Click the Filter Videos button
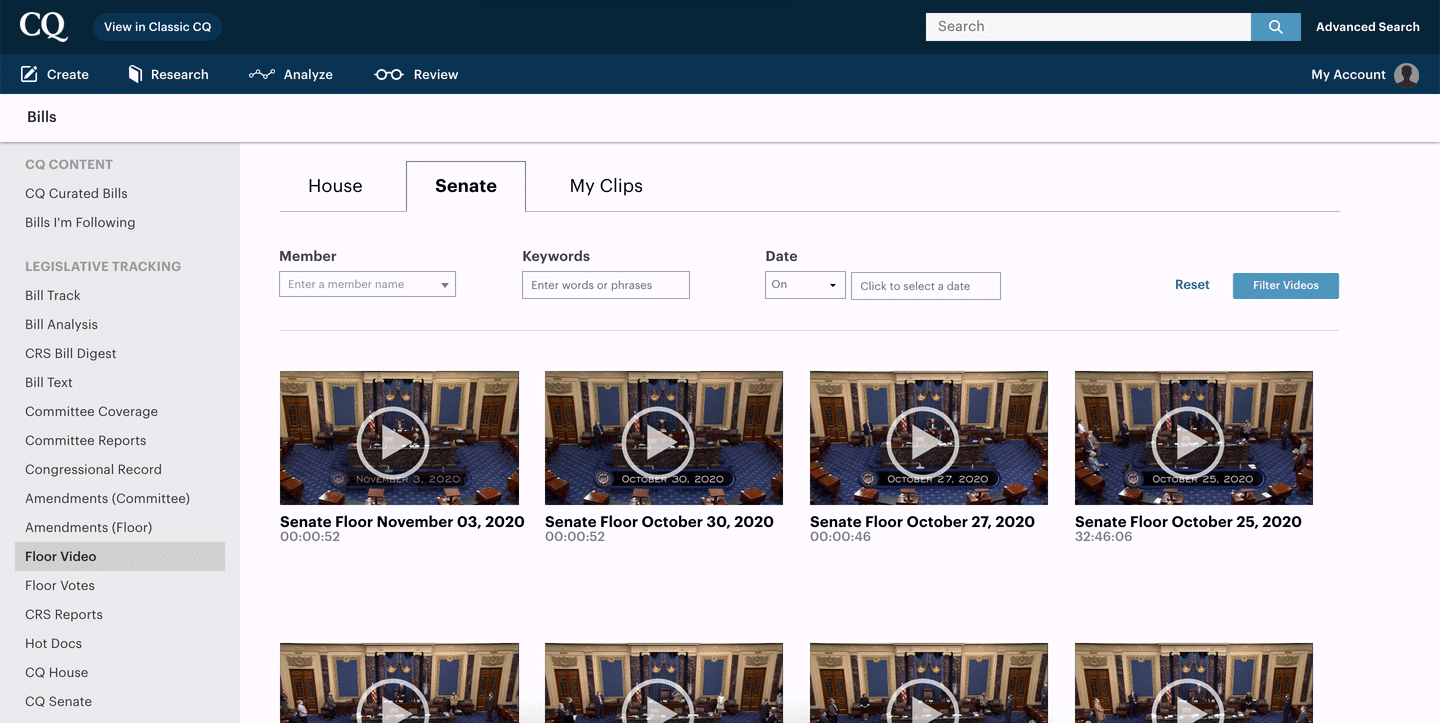Screen dimensions: 1440x723 pos(1285,285)
